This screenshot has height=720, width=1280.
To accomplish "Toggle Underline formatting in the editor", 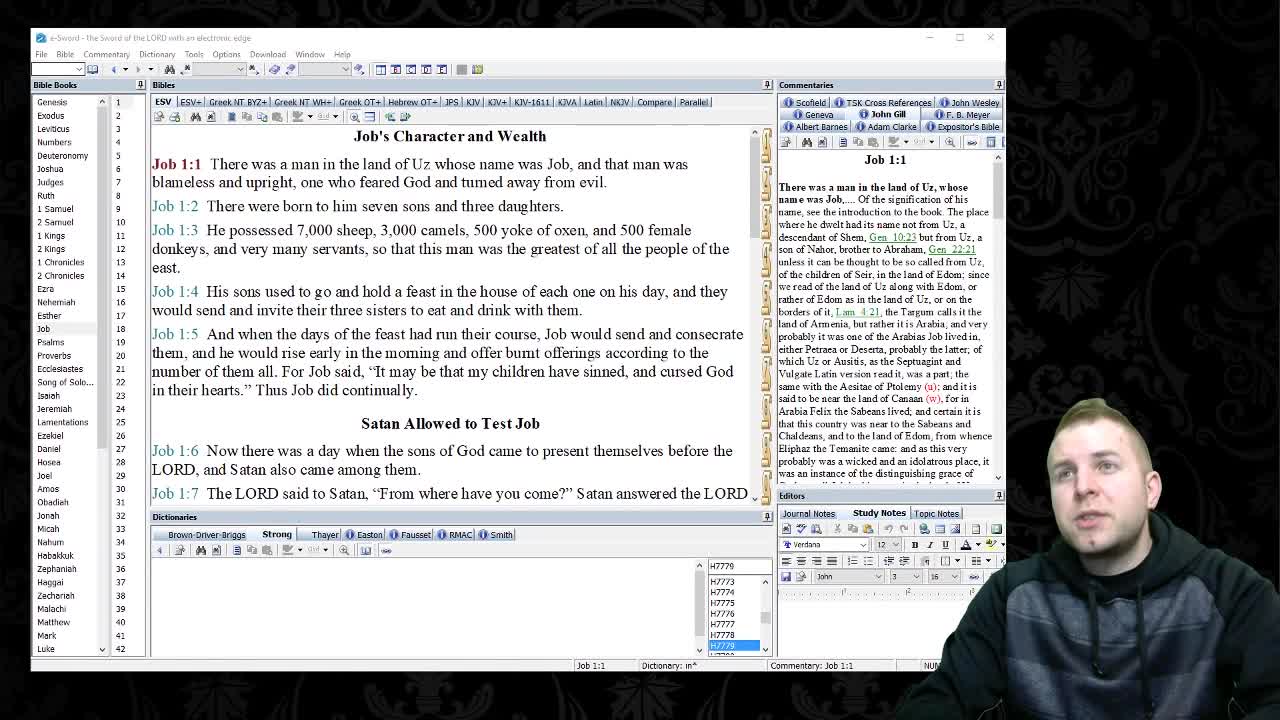I will click(x=945, y=545).
